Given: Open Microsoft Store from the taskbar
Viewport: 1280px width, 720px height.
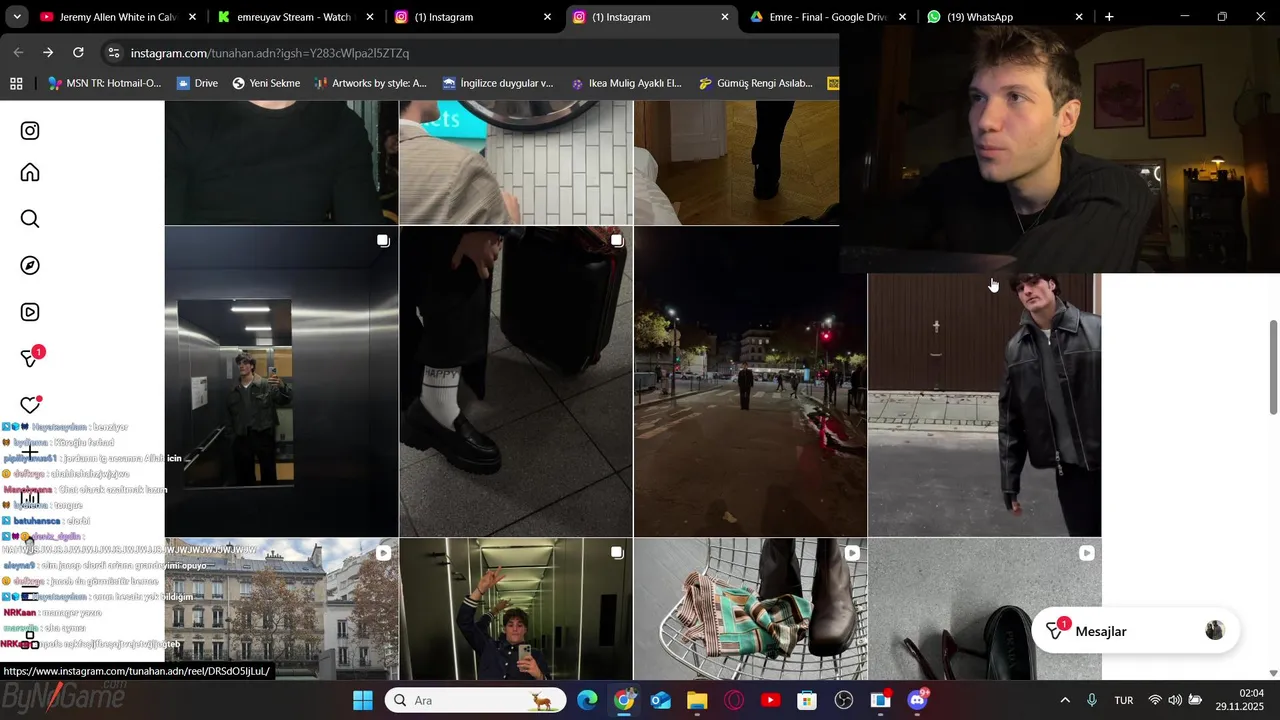Looking at the screenshot, I should pos(807,700).
